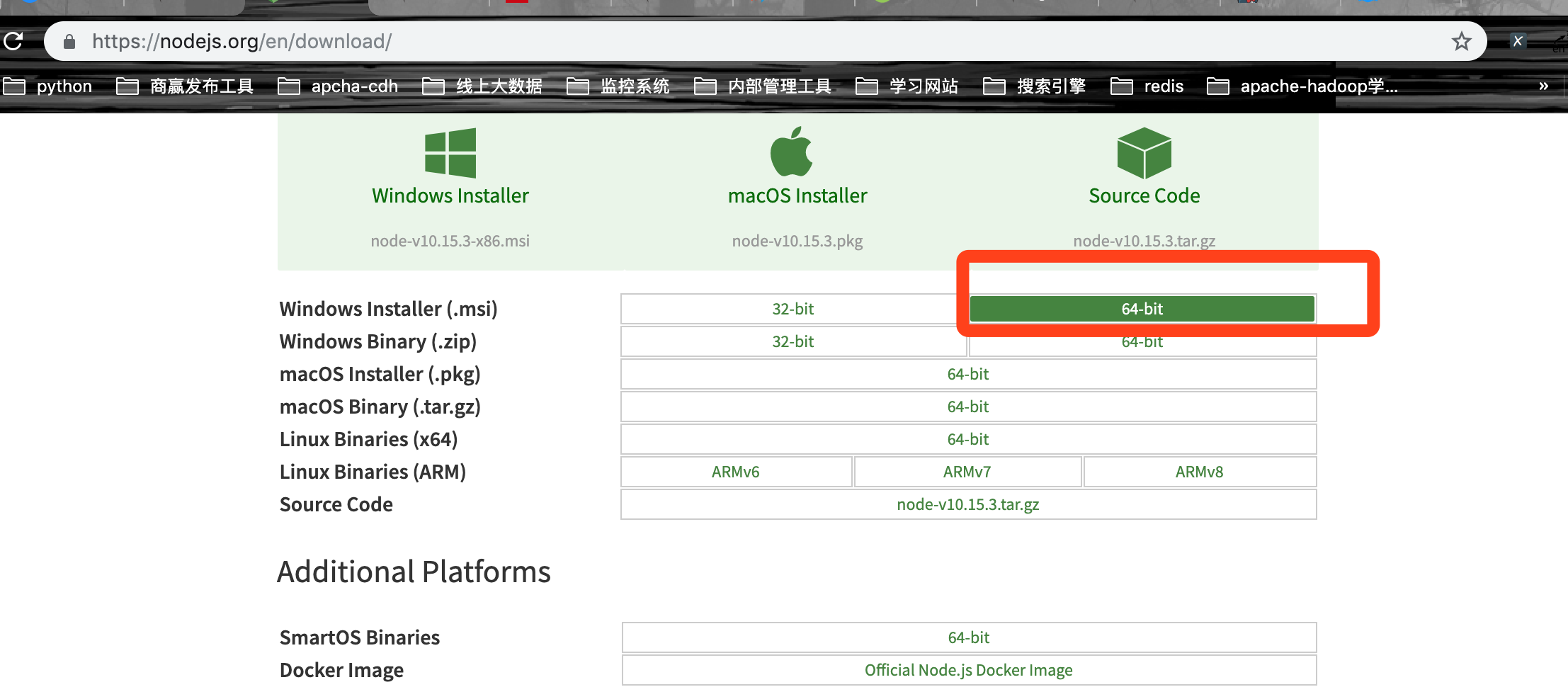Open the 线上大数据 bookmarks folder
Image resolution: width=1568 pixels, height=687 pixels.
coord(482,86)
